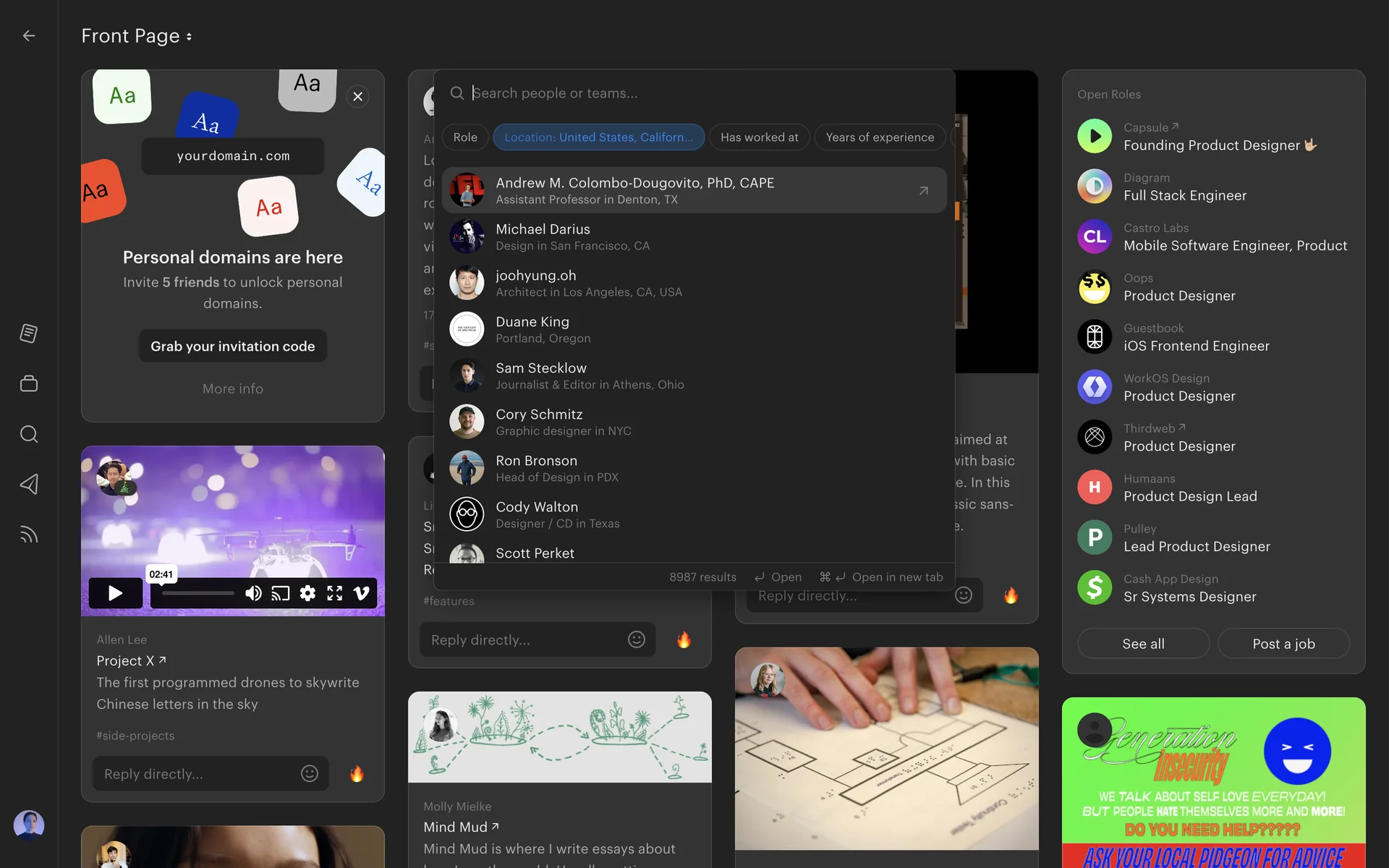The image size is (1389, 868).
Task: Toggle video fullscreen mode
Action: click(x=334, y=593)
